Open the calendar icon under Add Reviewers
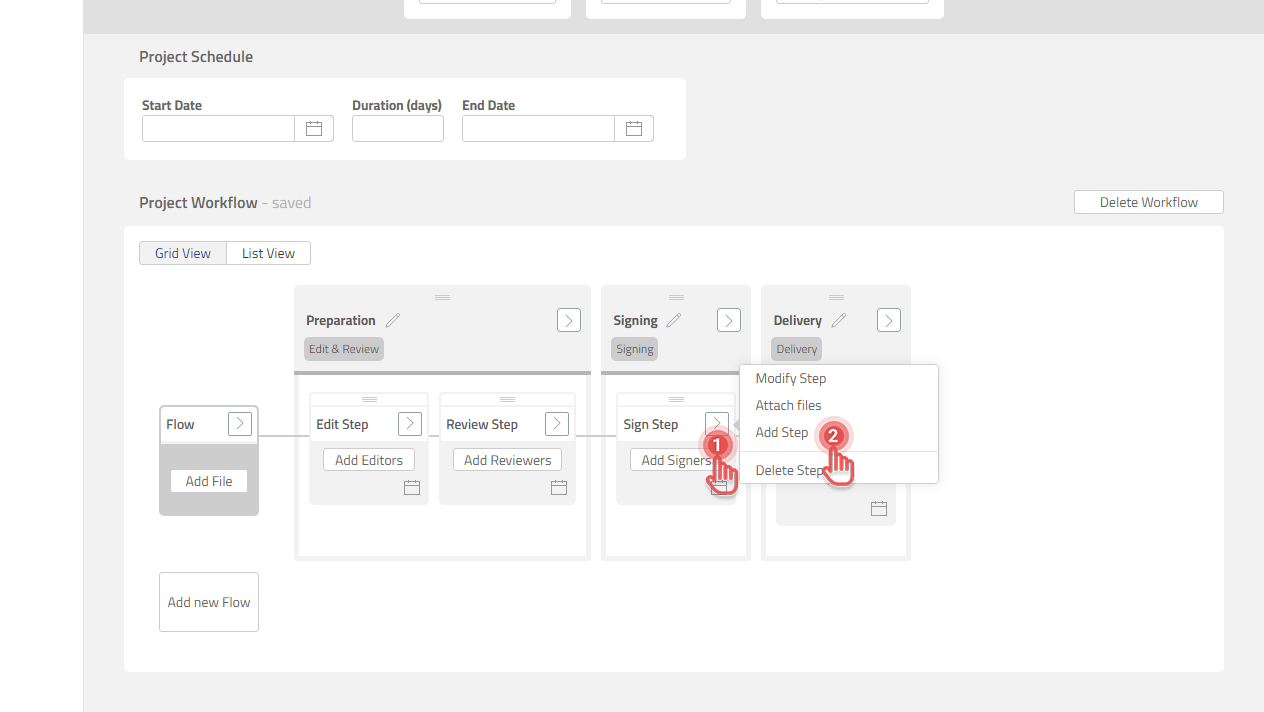The image size is (1264, 712). pyautogui.click(x=558, y=487)
